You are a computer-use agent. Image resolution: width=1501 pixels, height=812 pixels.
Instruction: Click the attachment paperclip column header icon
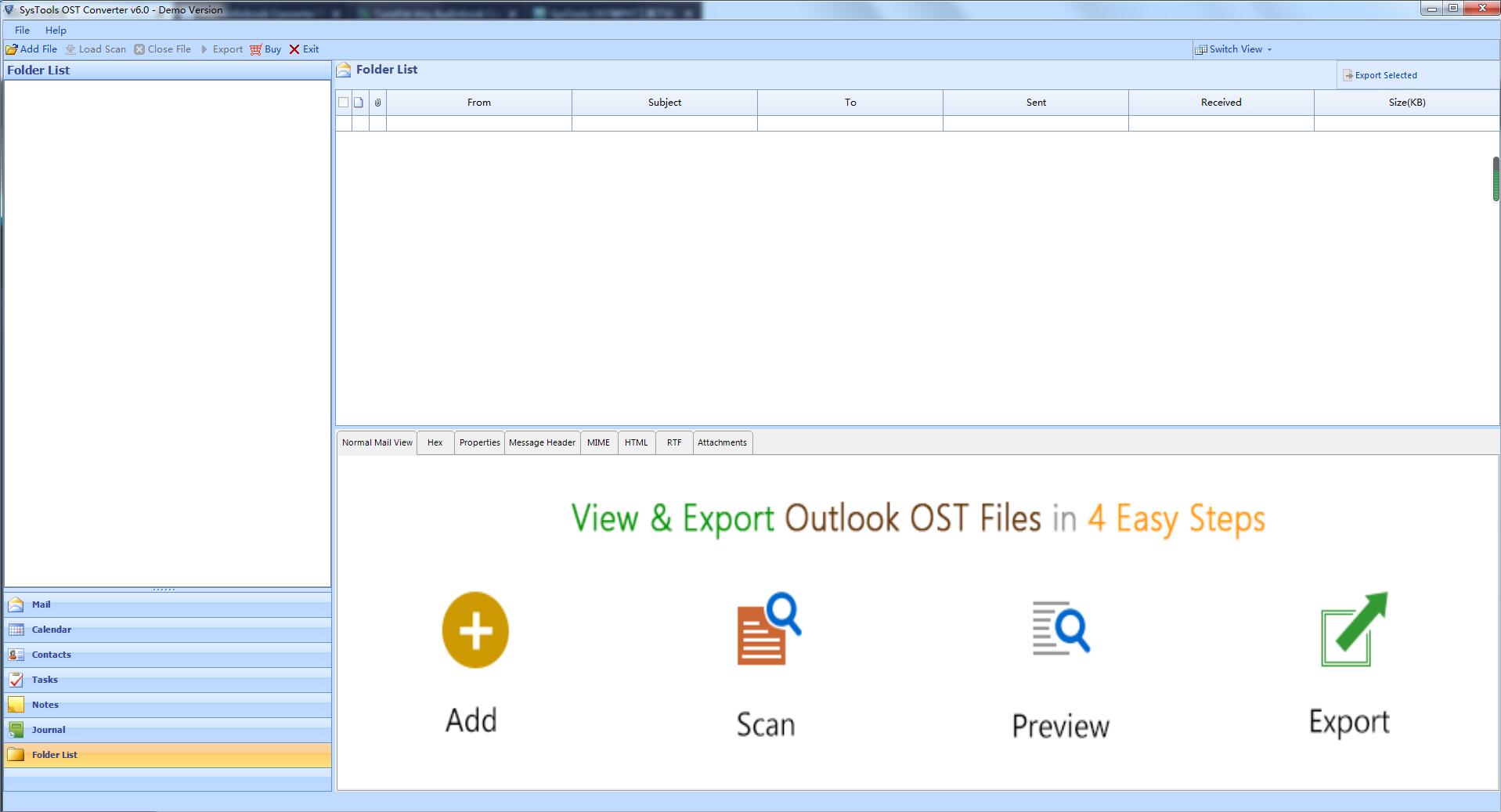(377, 103)
